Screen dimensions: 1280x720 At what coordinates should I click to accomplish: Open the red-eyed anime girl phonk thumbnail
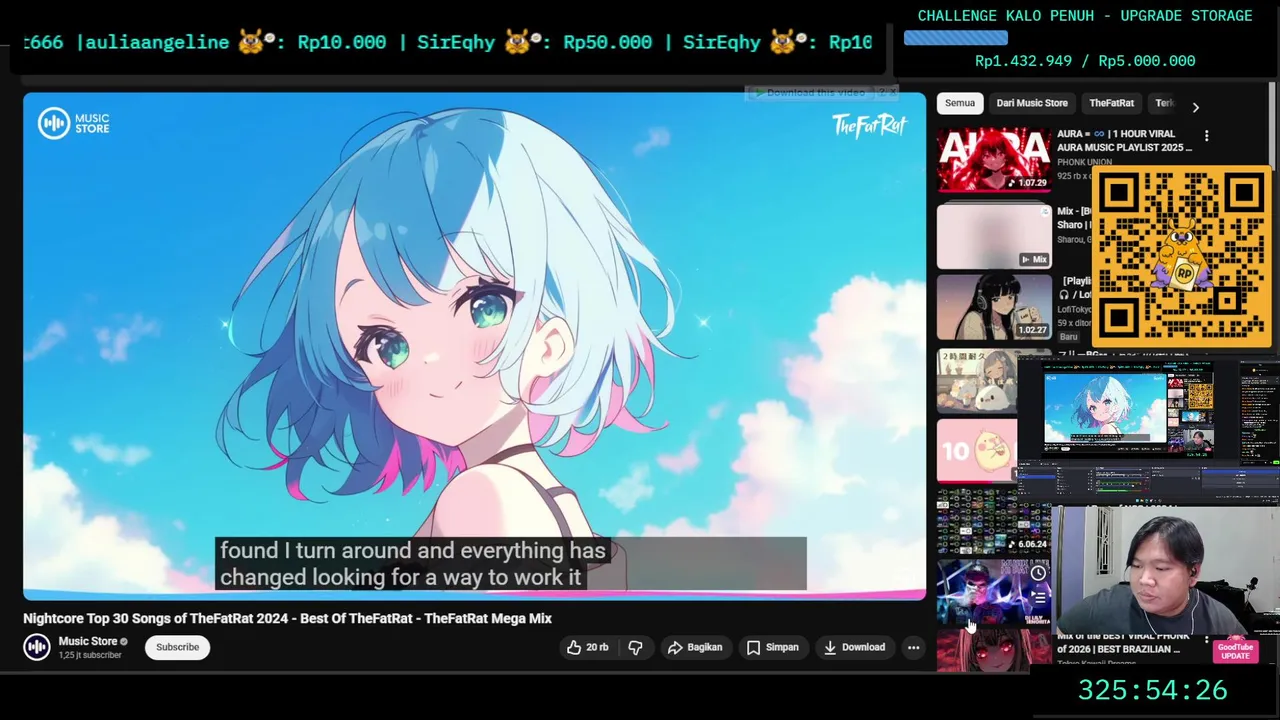994,648
